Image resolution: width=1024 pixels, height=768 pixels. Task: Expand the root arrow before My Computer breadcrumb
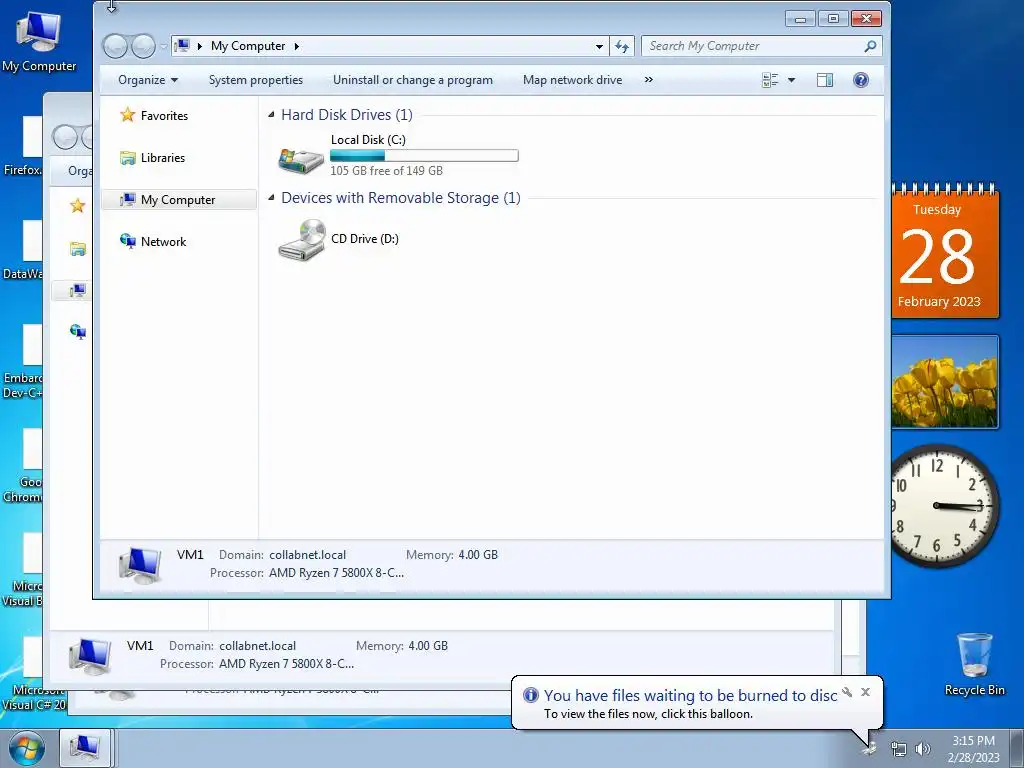coord(200,46)
